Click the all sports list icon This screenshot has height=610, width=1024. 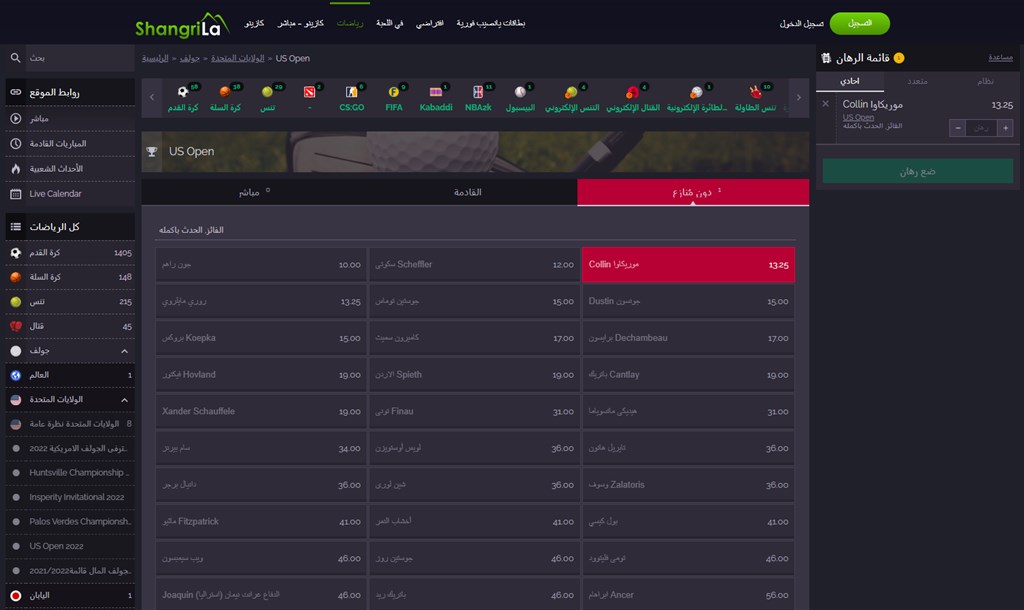pos(16,227)
